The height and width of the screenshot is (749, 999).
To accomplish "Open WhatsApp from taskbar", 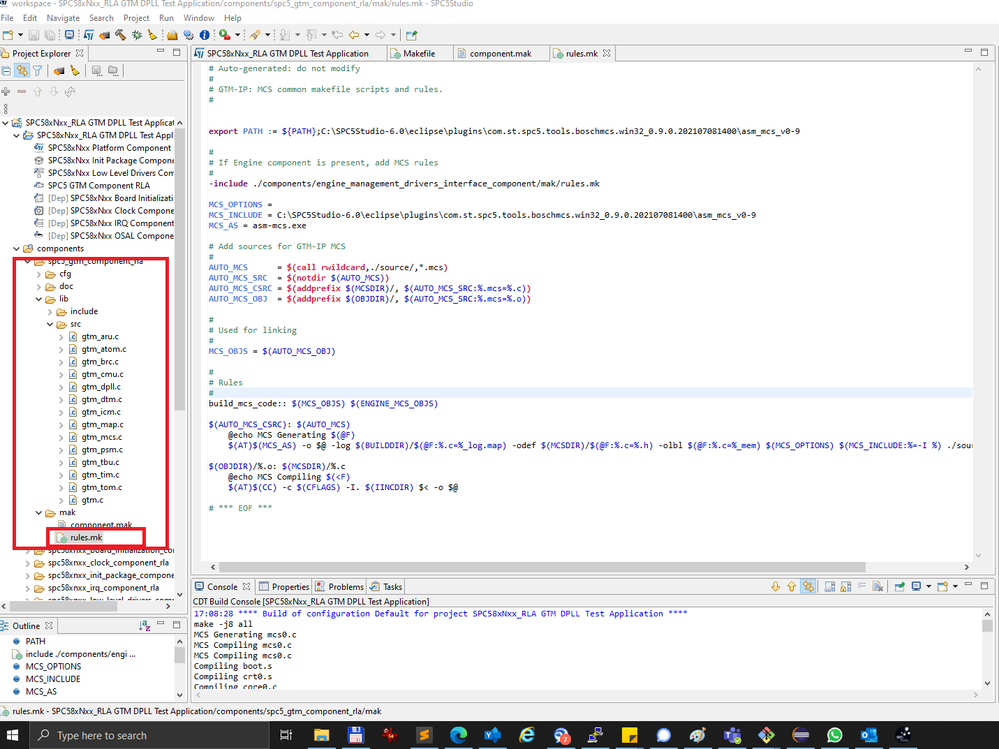I will [834, 735].
